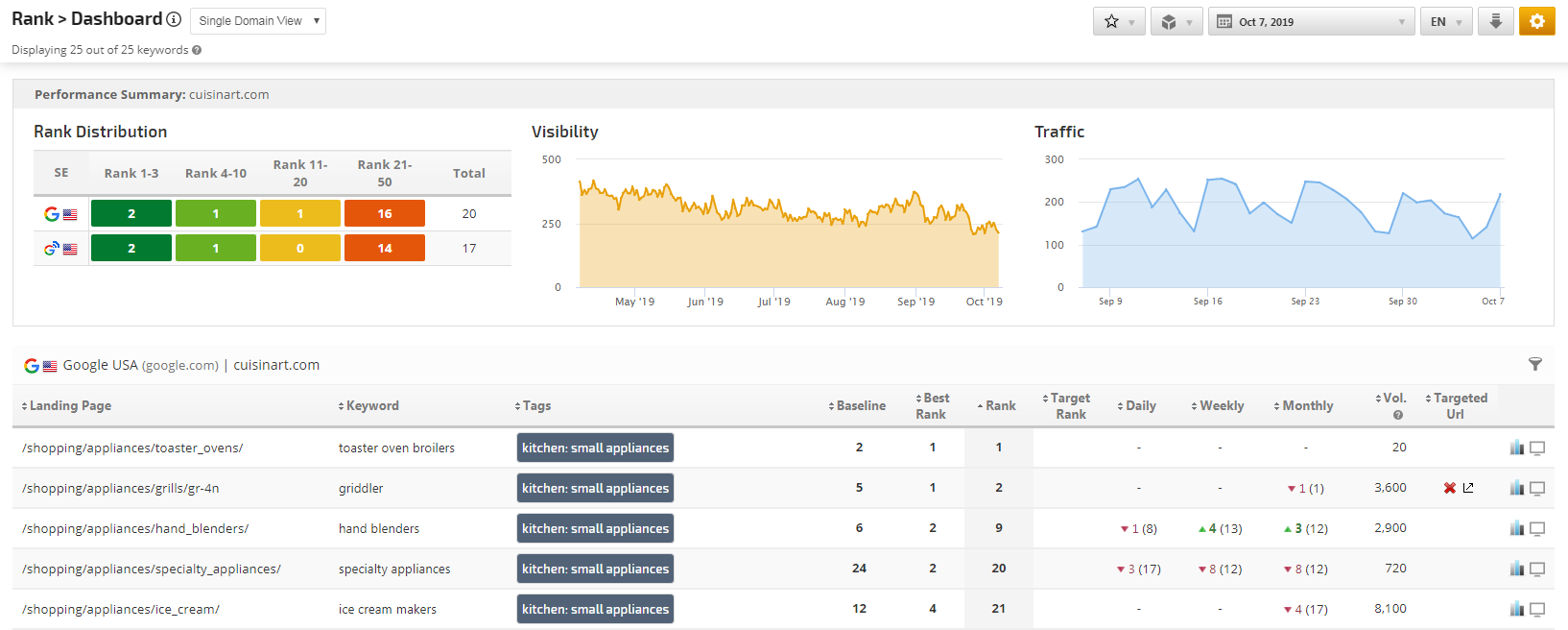Click the small appliances tag for toaster oven broilers

click(x=595, y=448)
